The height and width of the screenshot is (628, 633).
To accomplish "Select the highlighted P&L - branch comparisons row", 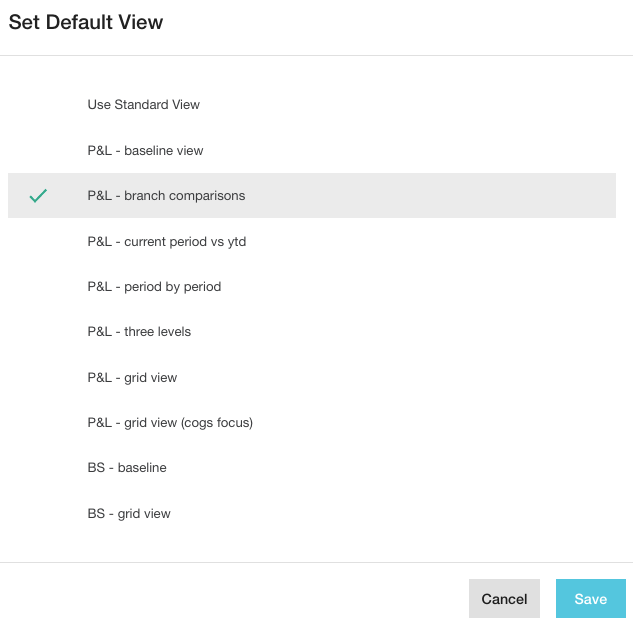I will [x=166, y=196].
